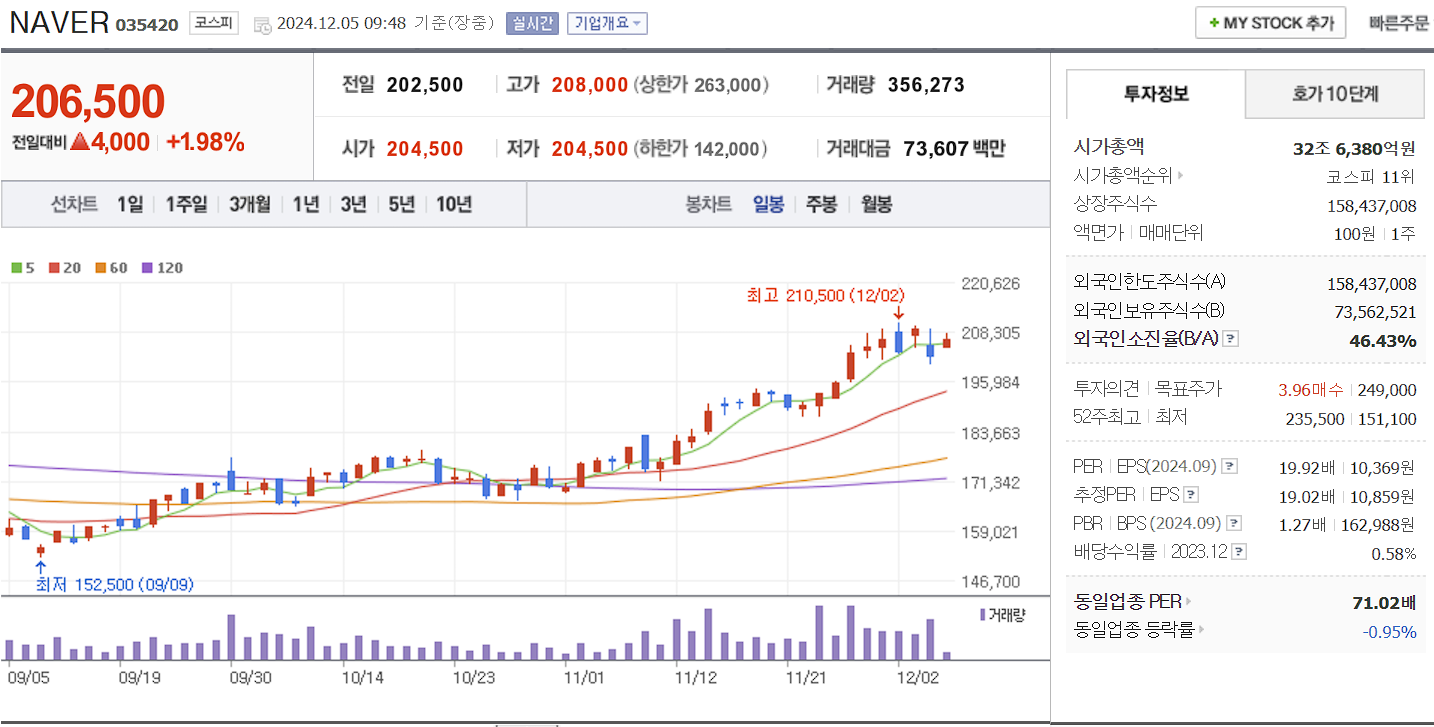Open the 외국인소진율(B/A) help tooltip icon

[x=1229, y=340]
